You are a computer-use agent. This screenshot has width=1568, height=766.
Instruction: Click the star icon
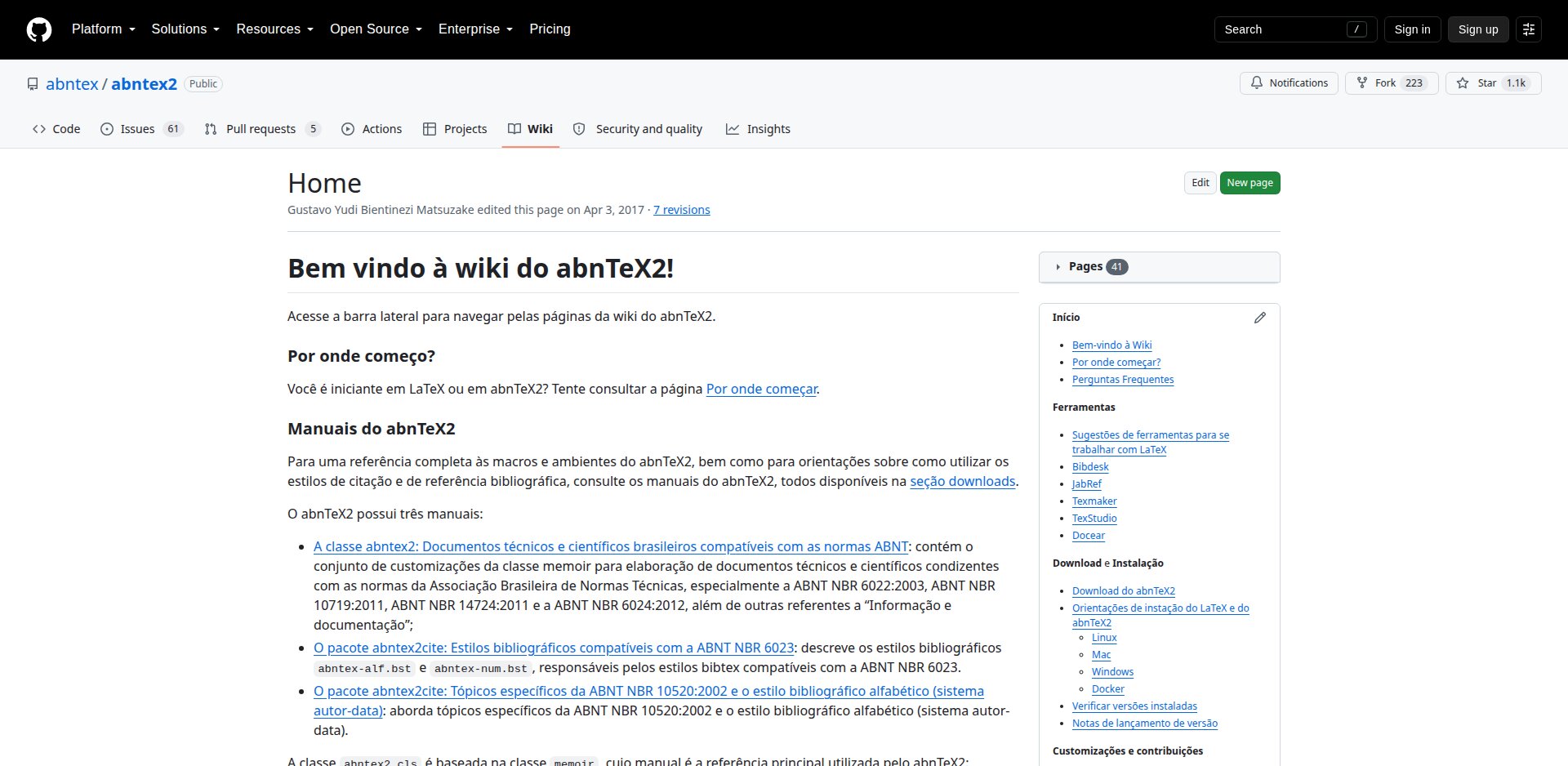(1463, 83)
